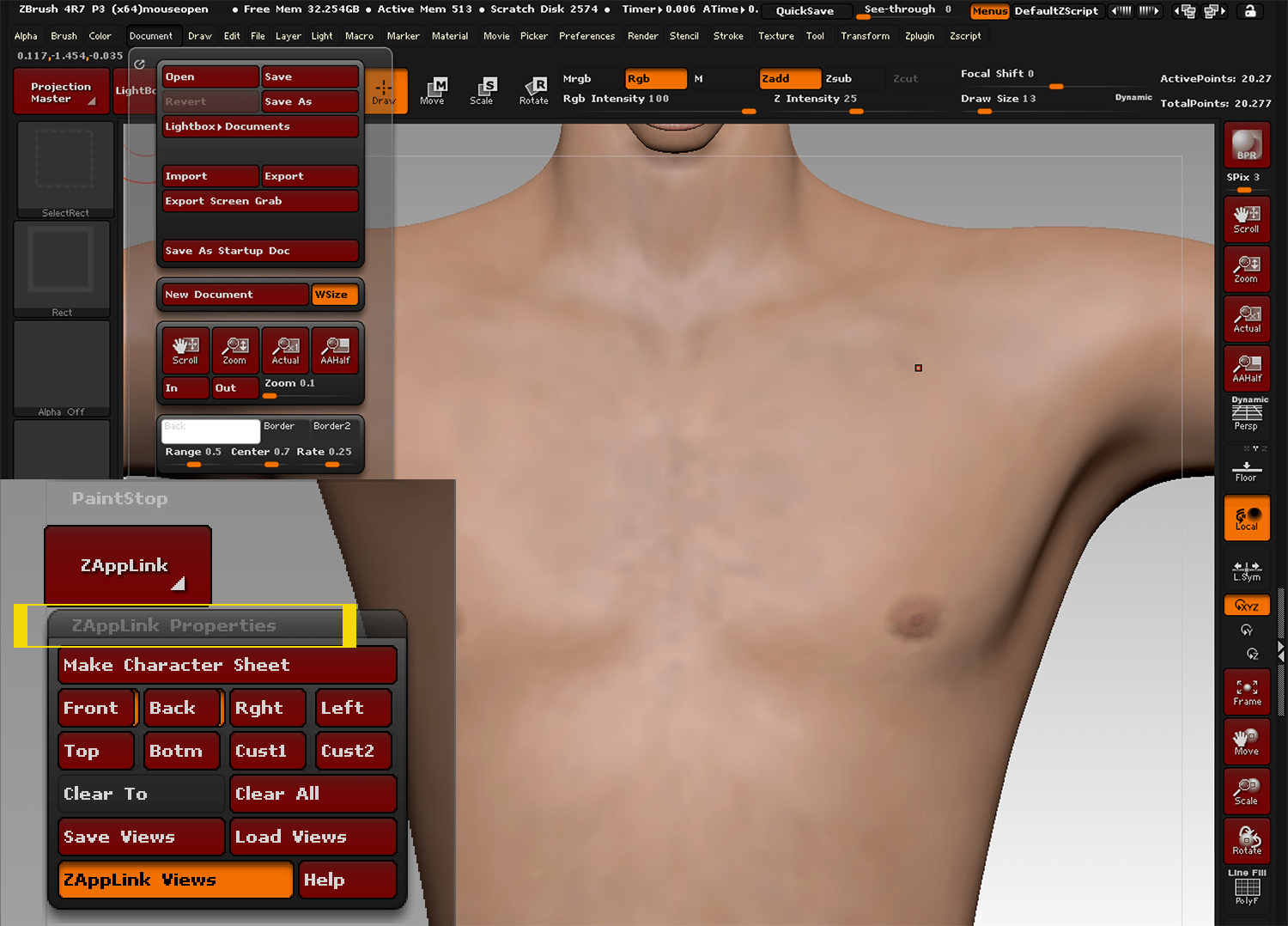
Task: Open the Preferences menu
Action: coord(586,36)
